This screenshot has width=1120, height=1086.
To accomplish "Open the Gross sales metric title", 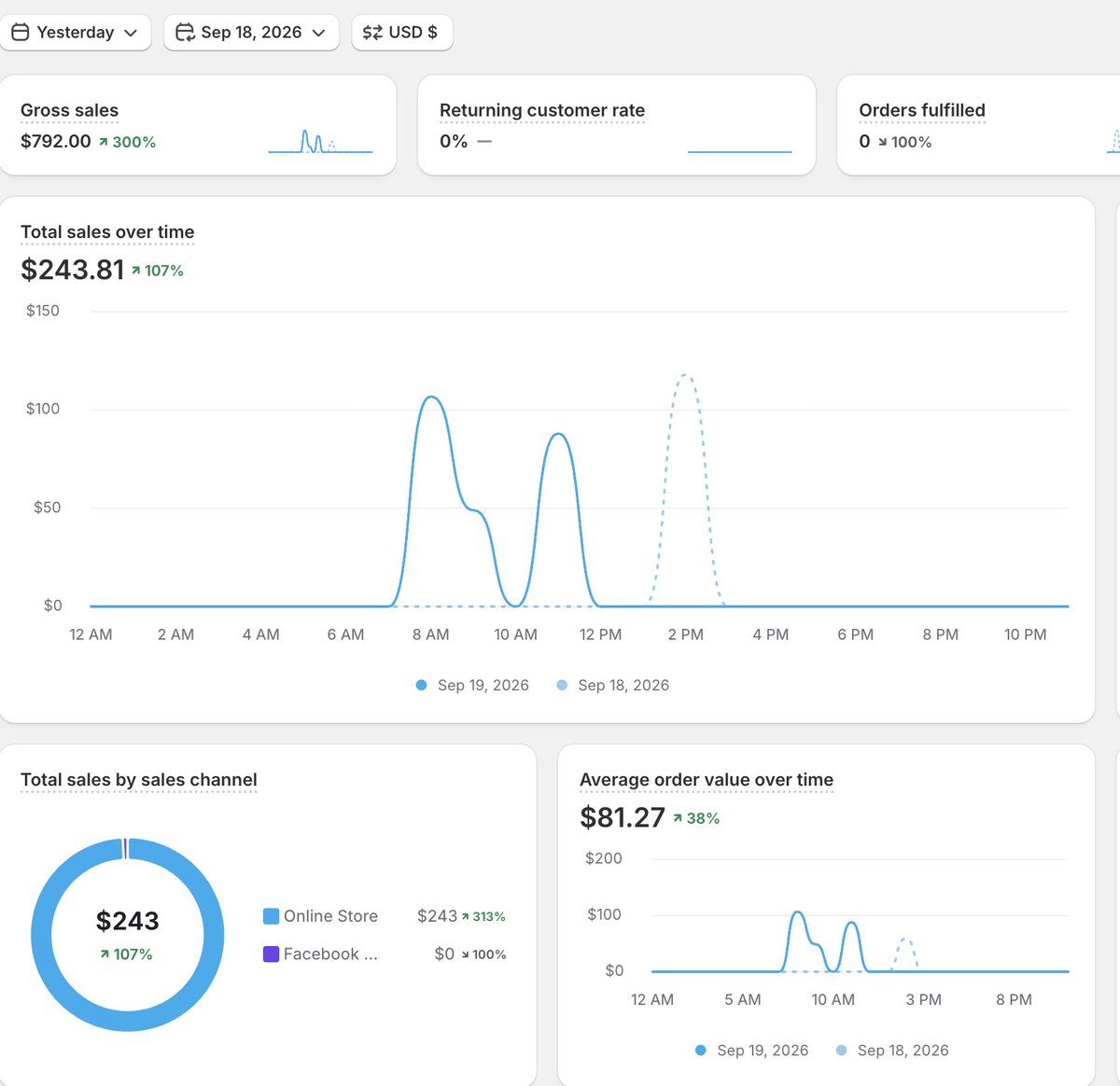I will (x=69, y=110).
